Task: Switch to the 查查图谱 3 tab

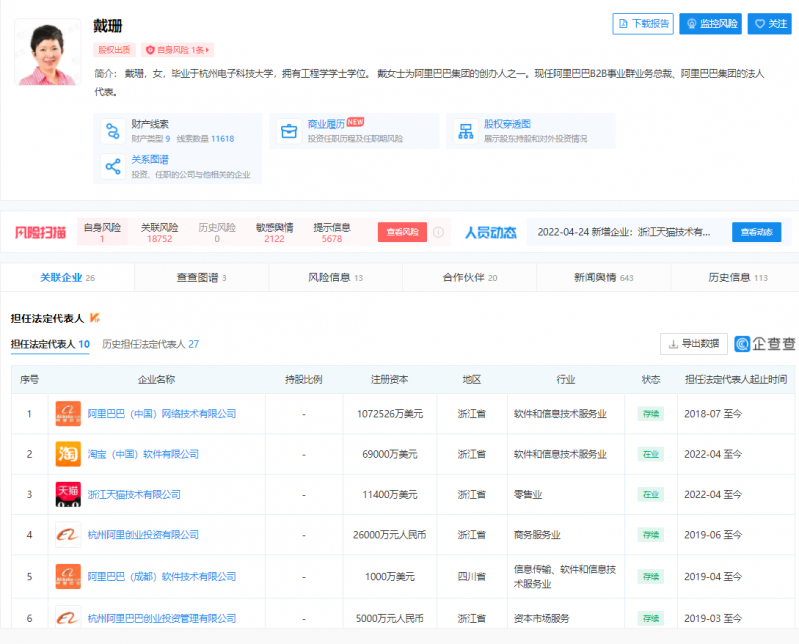Action: pos(201,278)
